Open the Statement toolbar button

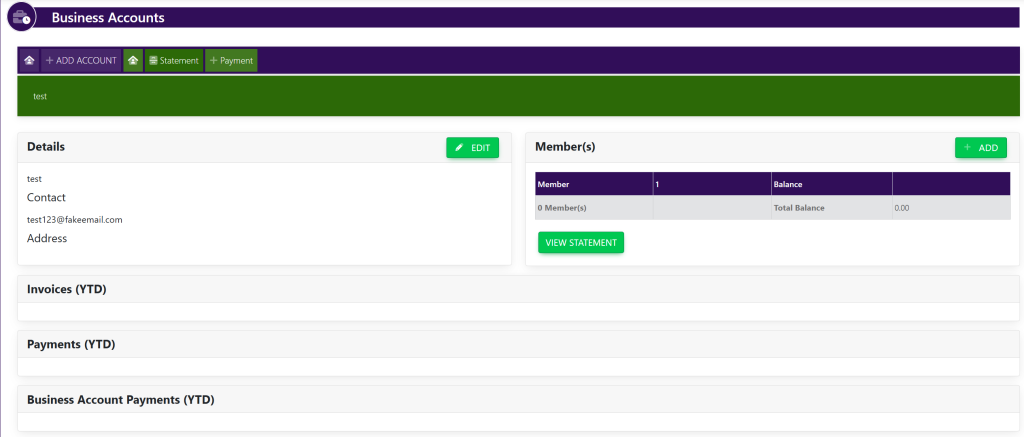pyautogui.click(x=174, y=61)
